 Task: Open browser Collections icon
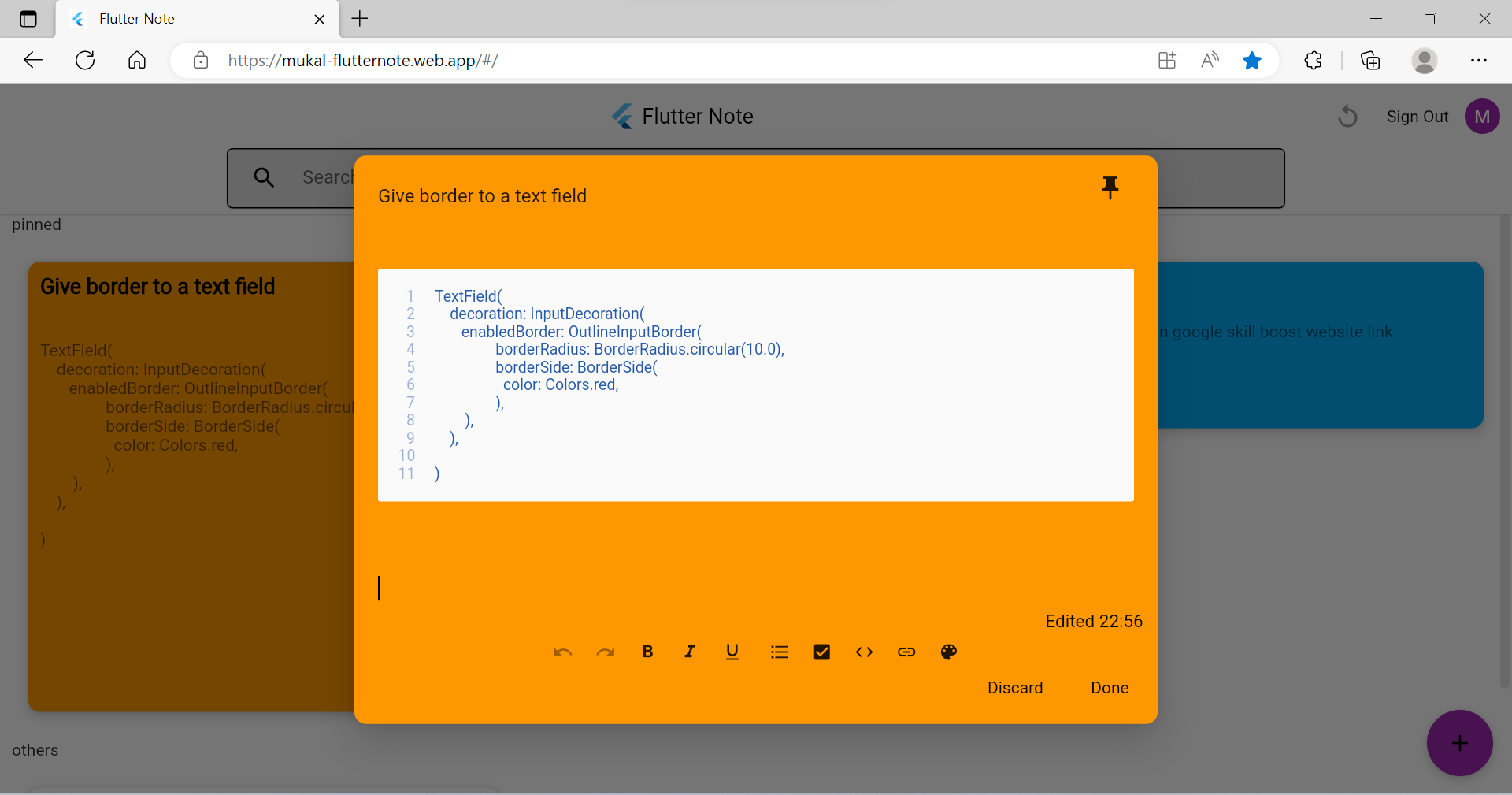[x=1370, y=60]
